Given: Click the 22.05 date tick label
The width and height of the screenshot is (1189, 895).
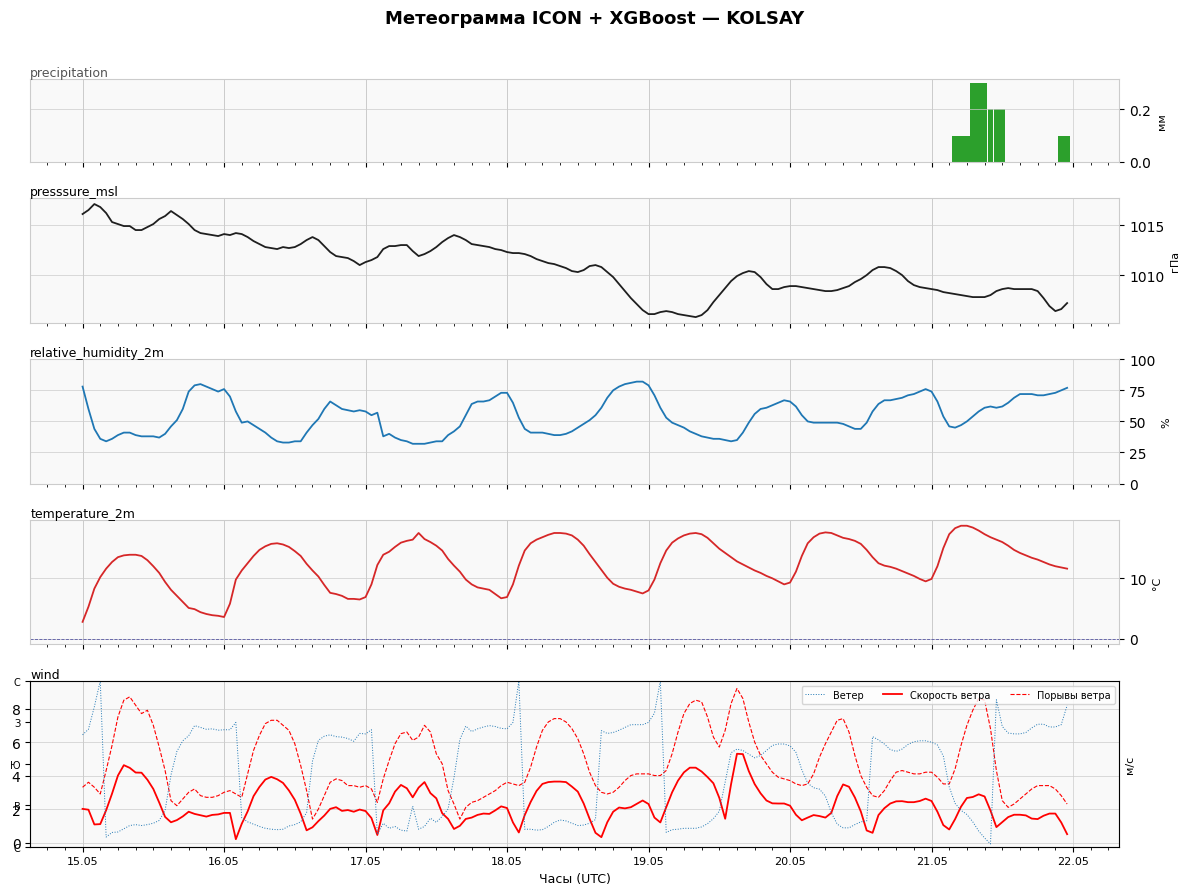Looking at the screenshot, I should point(1073,862).
